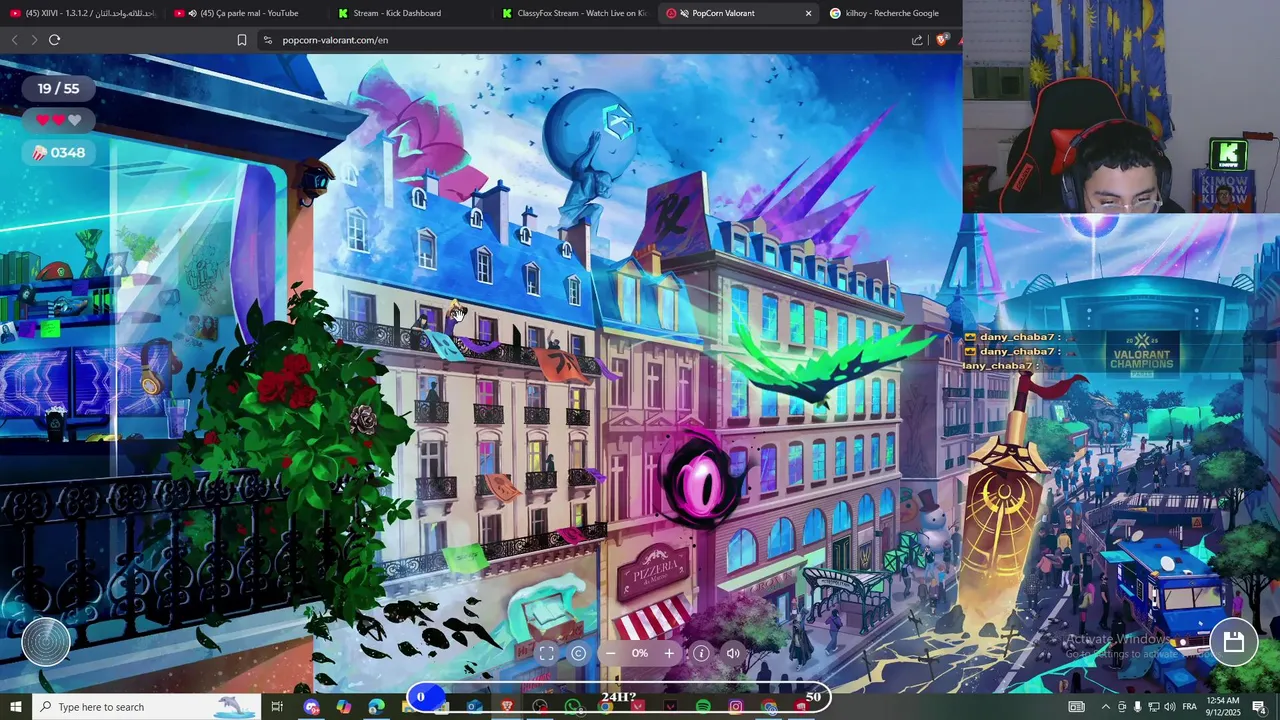Change the FRA input language
The image size is (1280, 720).
1190,707
